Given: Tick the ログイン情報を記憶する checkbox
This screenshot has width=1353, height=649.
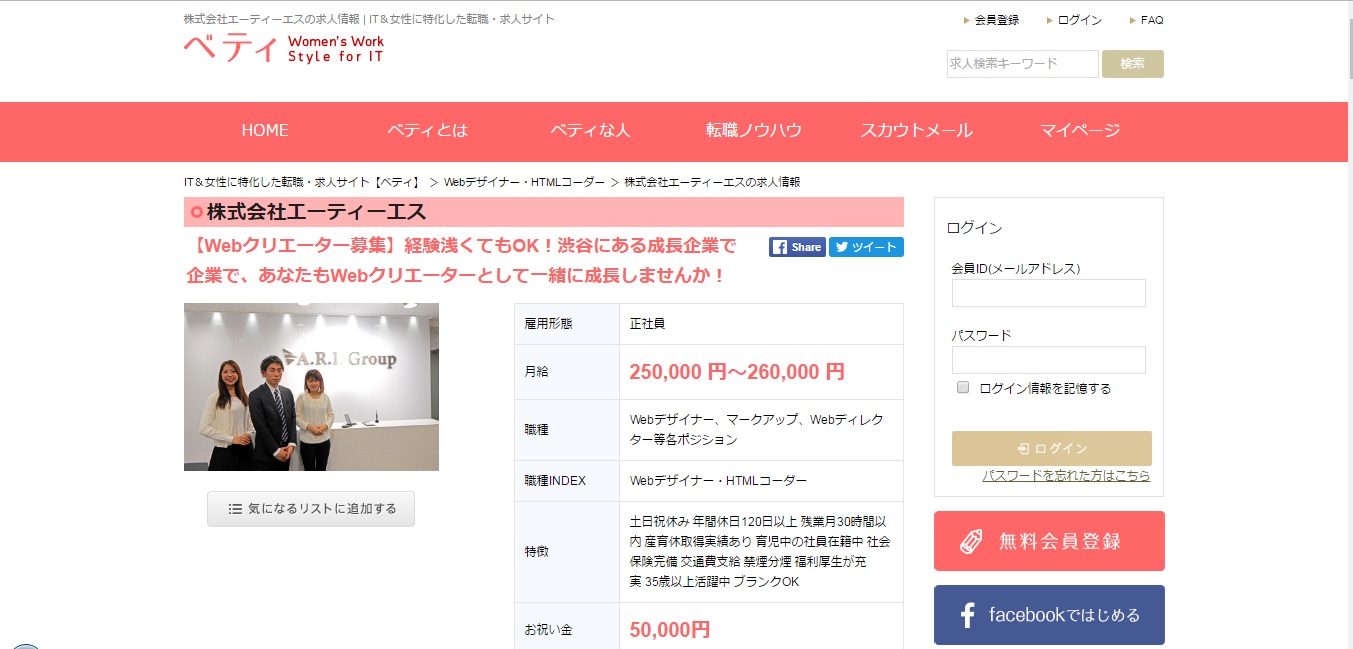Looking at the screenshot, I should (x=963, y=387).
